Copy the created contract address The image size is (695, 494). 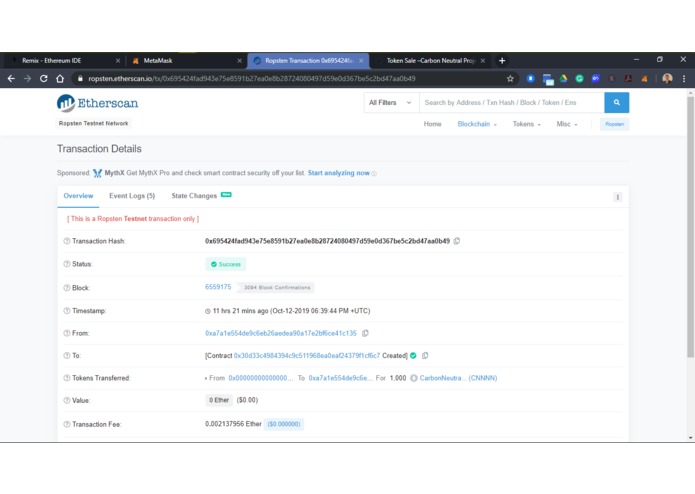point(425,355)
